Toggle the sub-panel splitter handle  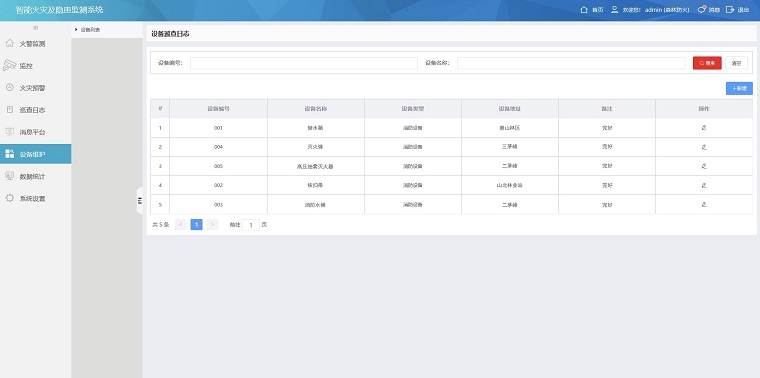pyautogui.click(x=140, y=200)
